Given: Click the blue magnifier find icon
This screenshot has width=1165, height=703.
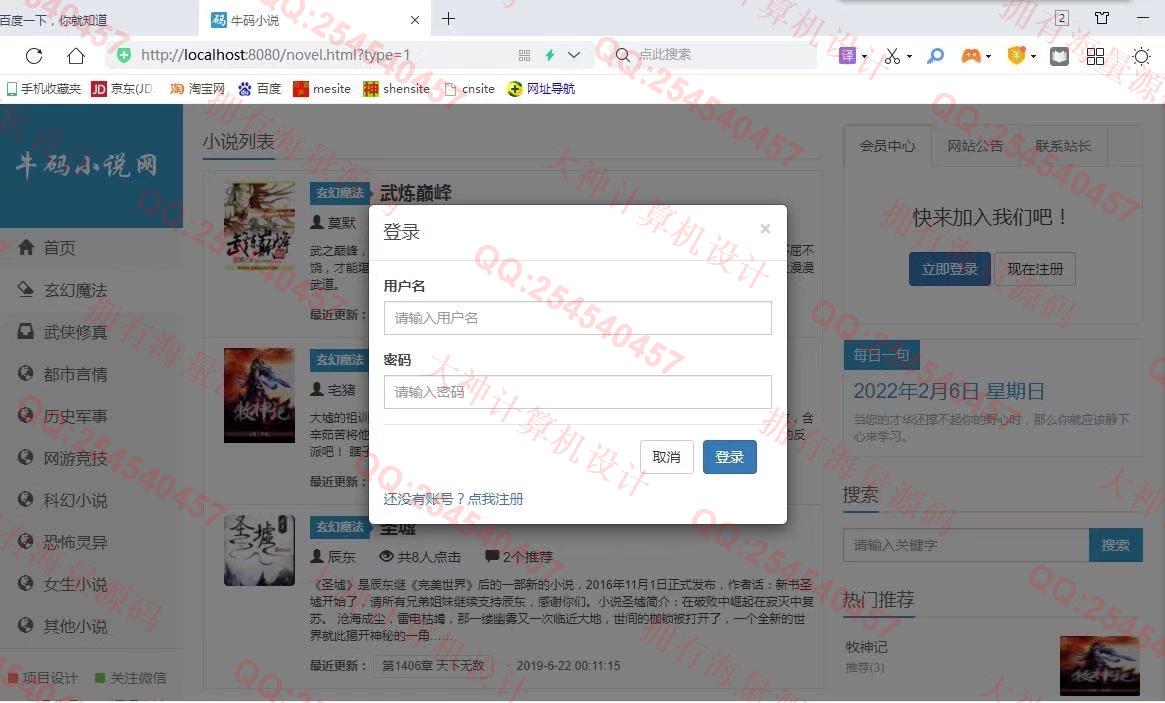Looking at the screenshot, I should coord(936,56).
